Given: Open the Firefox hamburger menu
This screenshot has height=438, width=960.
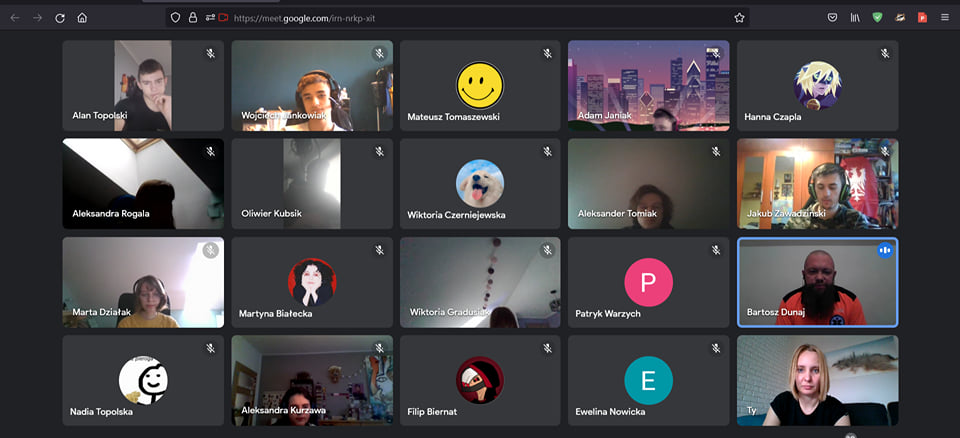Looking at the screenshot, I should (x=945, y=17).
